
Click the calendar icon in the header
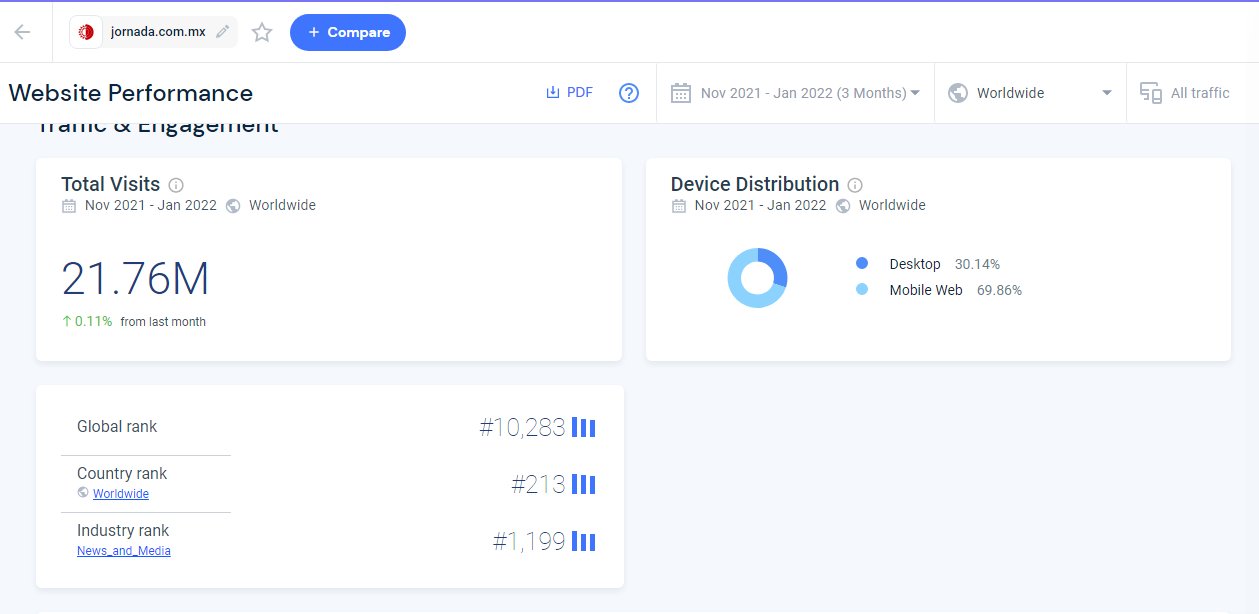pos(681,93)
